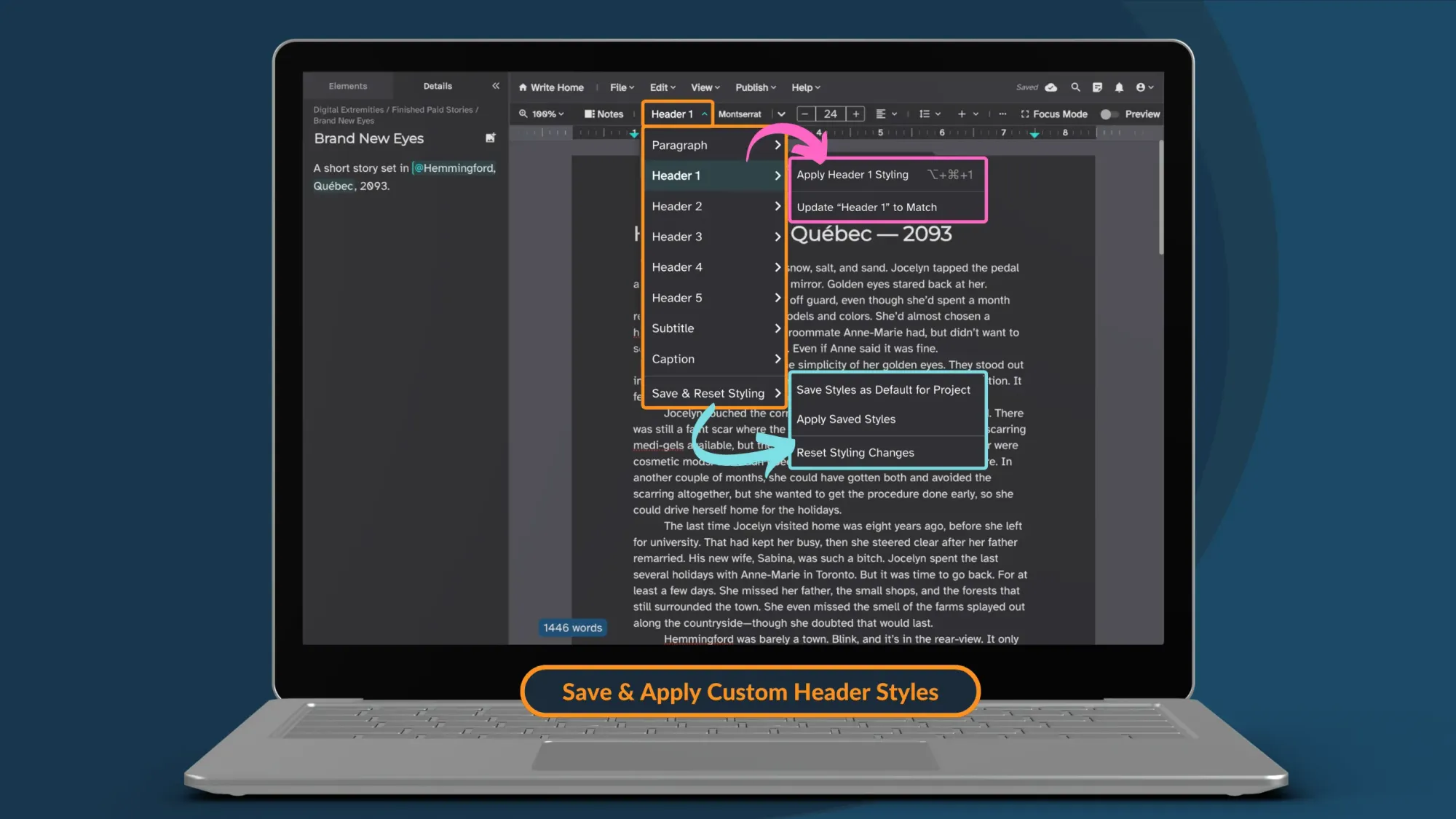
Task: Toggle the Preview switch
Action: click(1109, 114)
